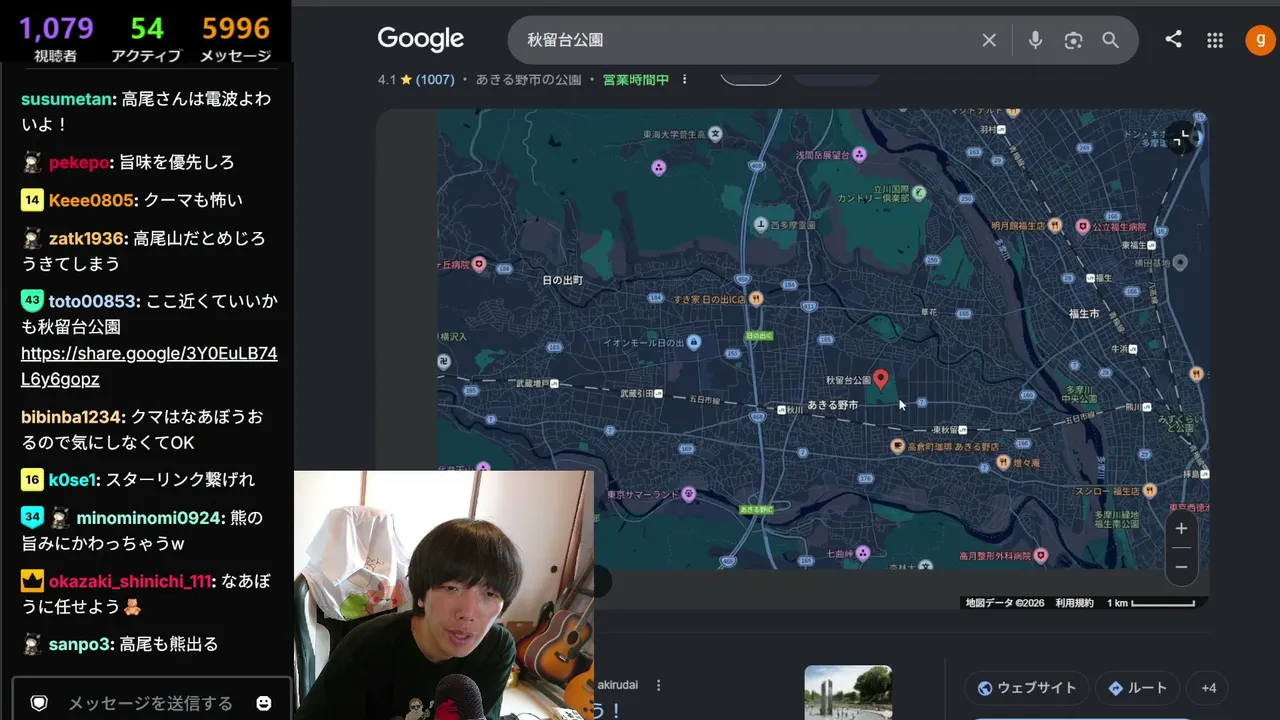The height and width of the screenshot is (720, 1280).
Task: Click the 明月館福生店 restaurant marker
Action: [1054, 227]
